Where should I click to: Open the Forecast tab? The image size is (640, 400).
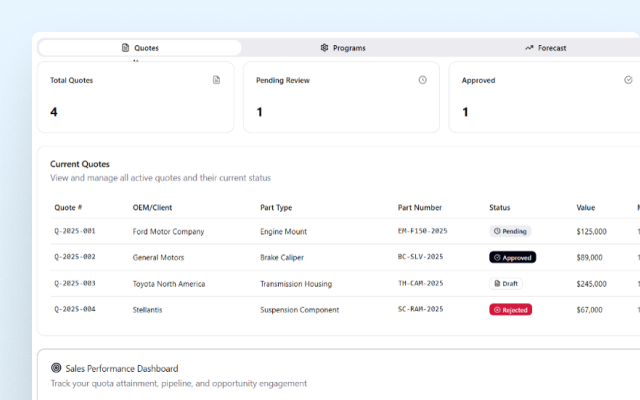(545, 48)
